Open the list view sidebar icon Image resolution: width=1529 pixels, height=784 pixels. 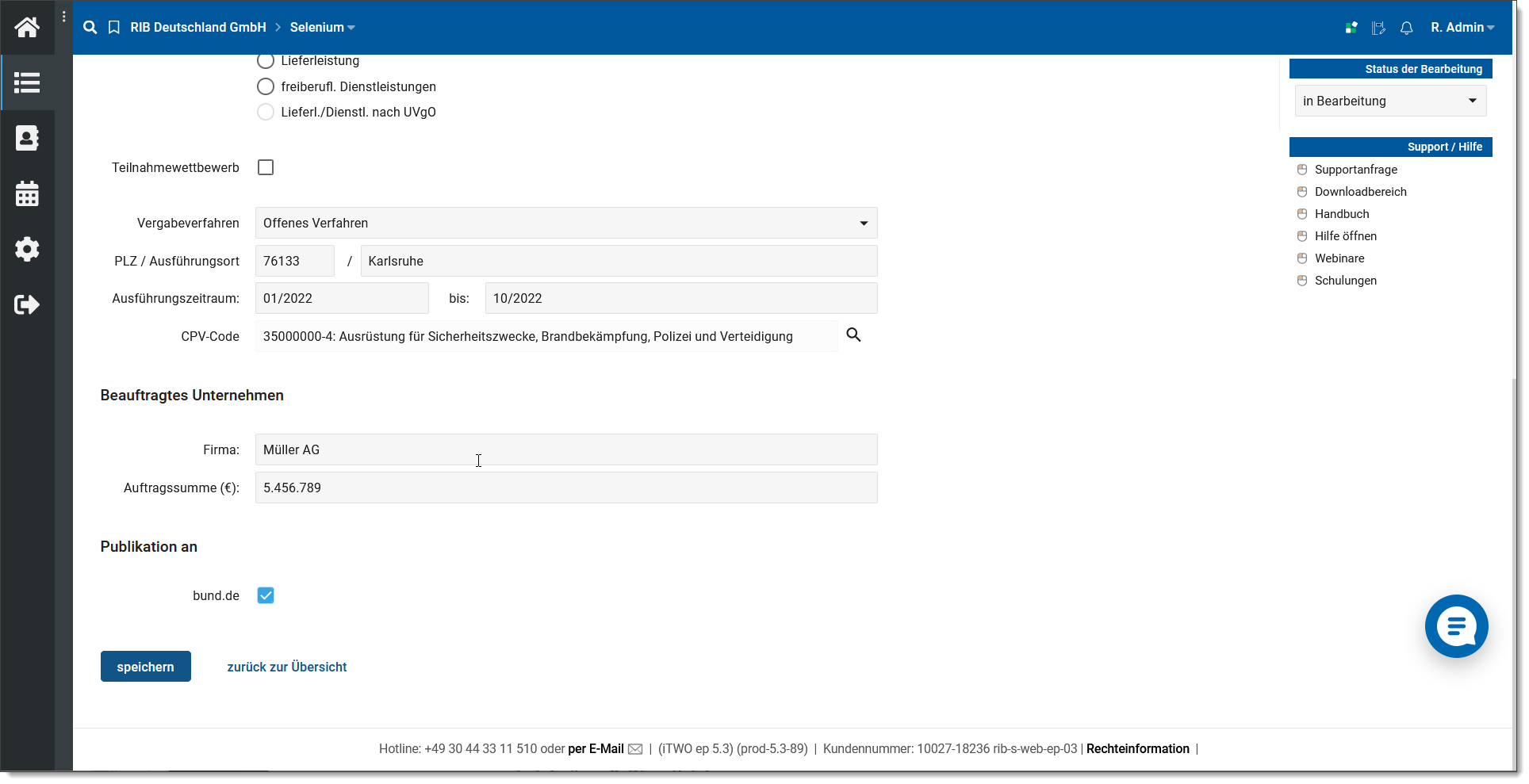pos(27,82)
